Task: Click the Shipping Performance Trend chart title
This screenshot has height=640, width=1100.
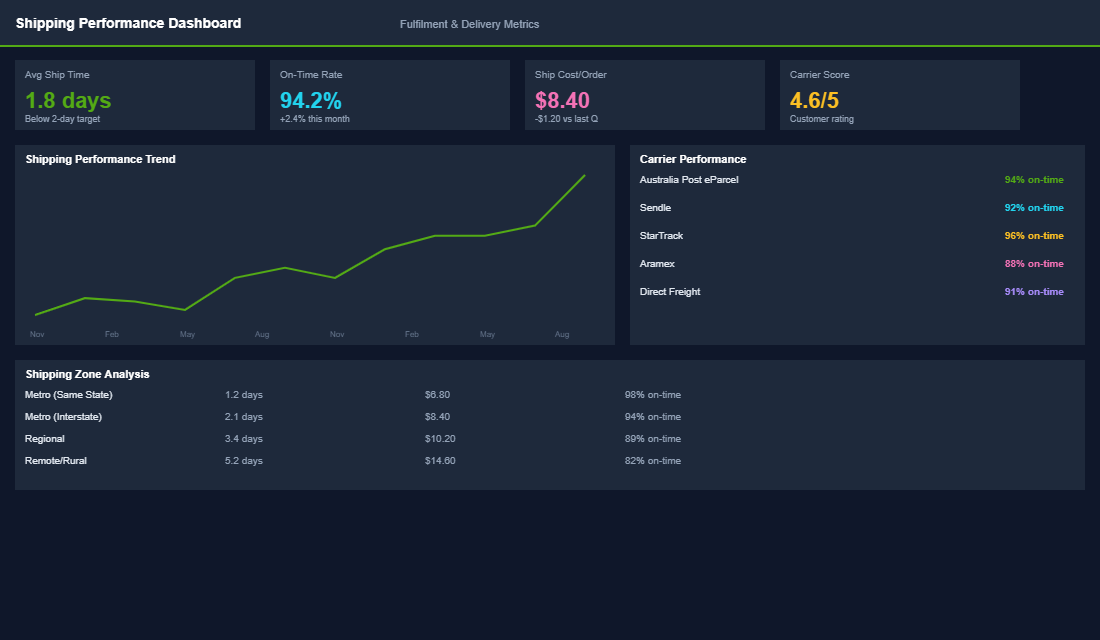Action: tap(100, 159)
